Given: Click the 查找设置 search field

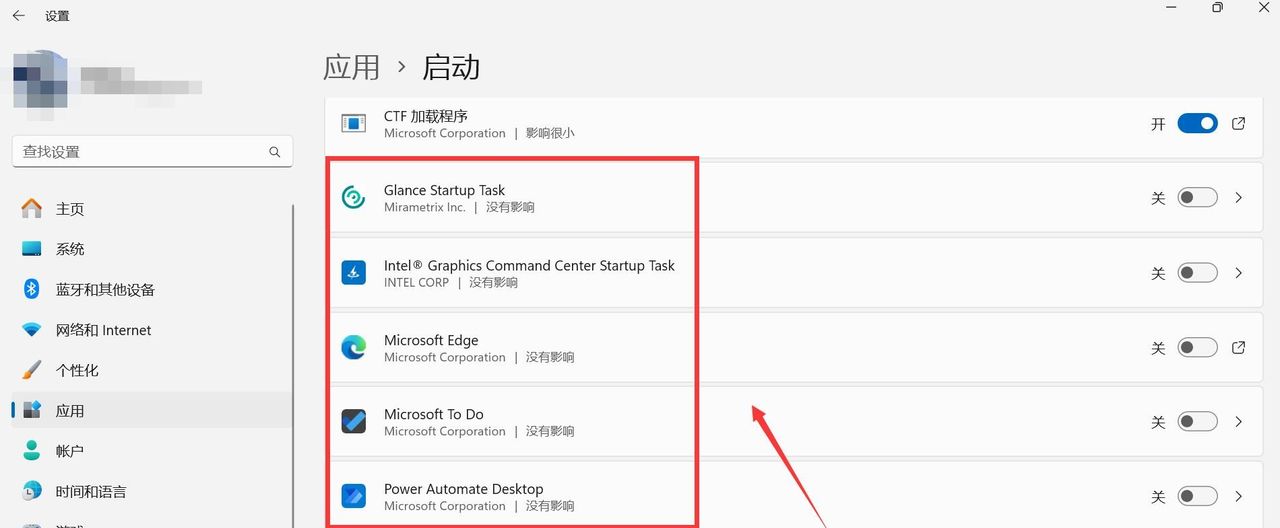Looking at the screenshot, I should coord(152,152).
